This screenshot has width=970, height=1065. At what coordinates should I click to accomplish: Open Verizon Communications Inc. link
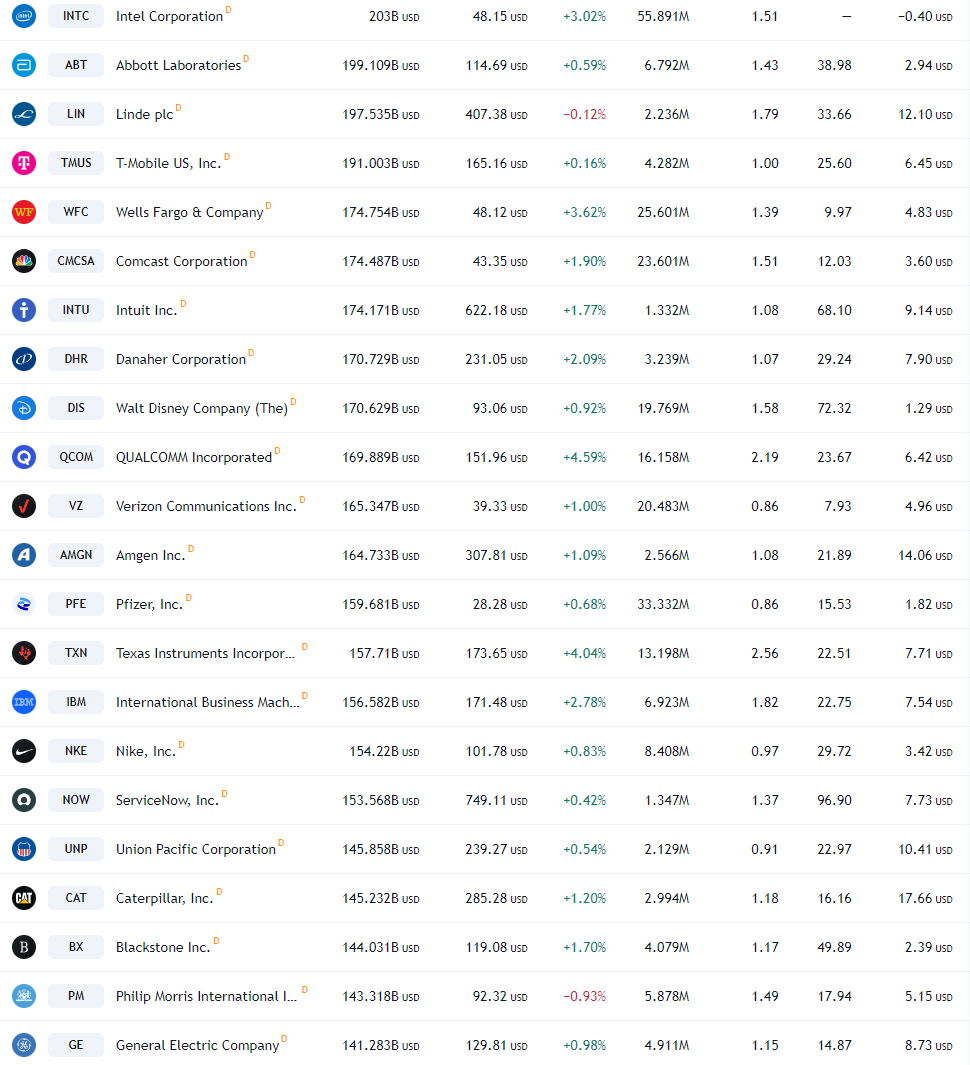(206, 506)
